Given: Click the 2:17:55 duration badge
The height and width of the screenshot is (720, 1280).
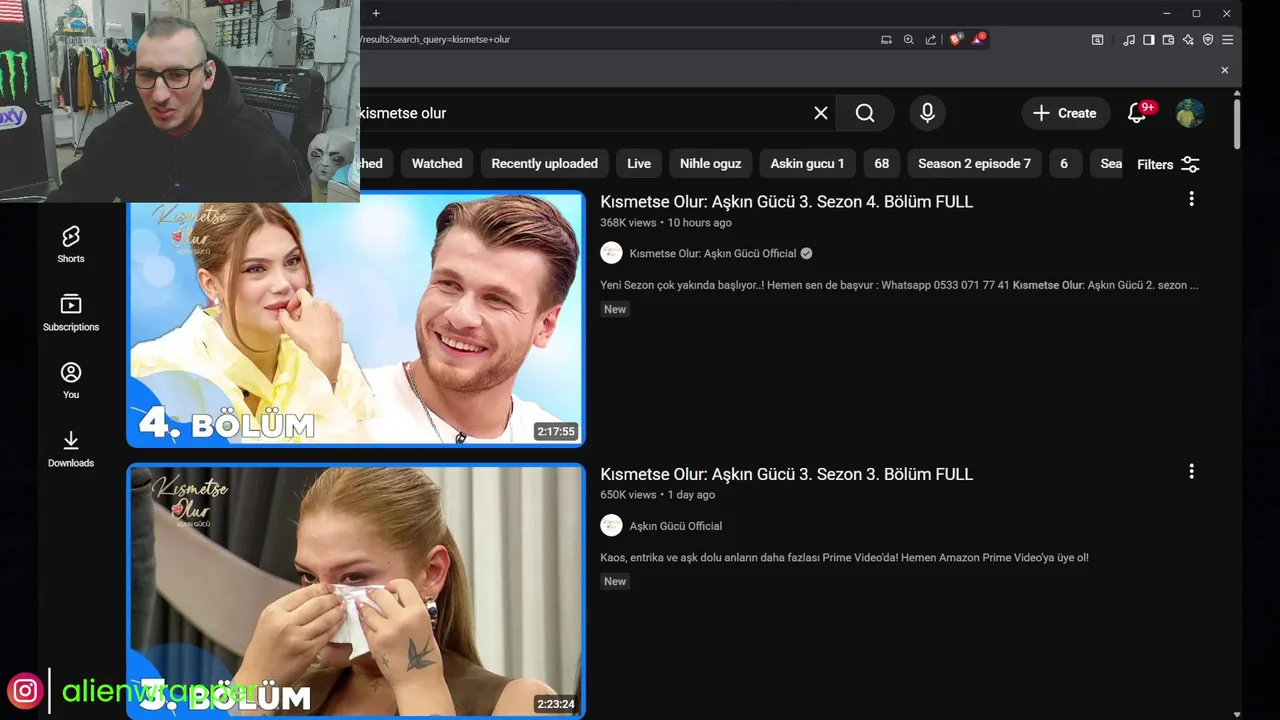Looking at the screenshot, I should [556, 431].
